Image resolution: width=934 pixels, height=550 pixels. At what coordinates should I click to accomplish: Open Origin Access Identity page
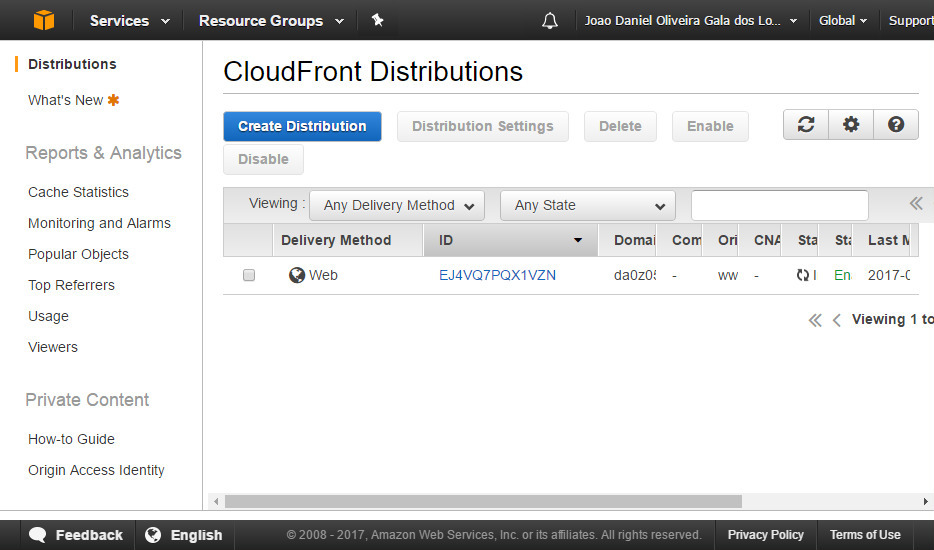coord(96,470)
